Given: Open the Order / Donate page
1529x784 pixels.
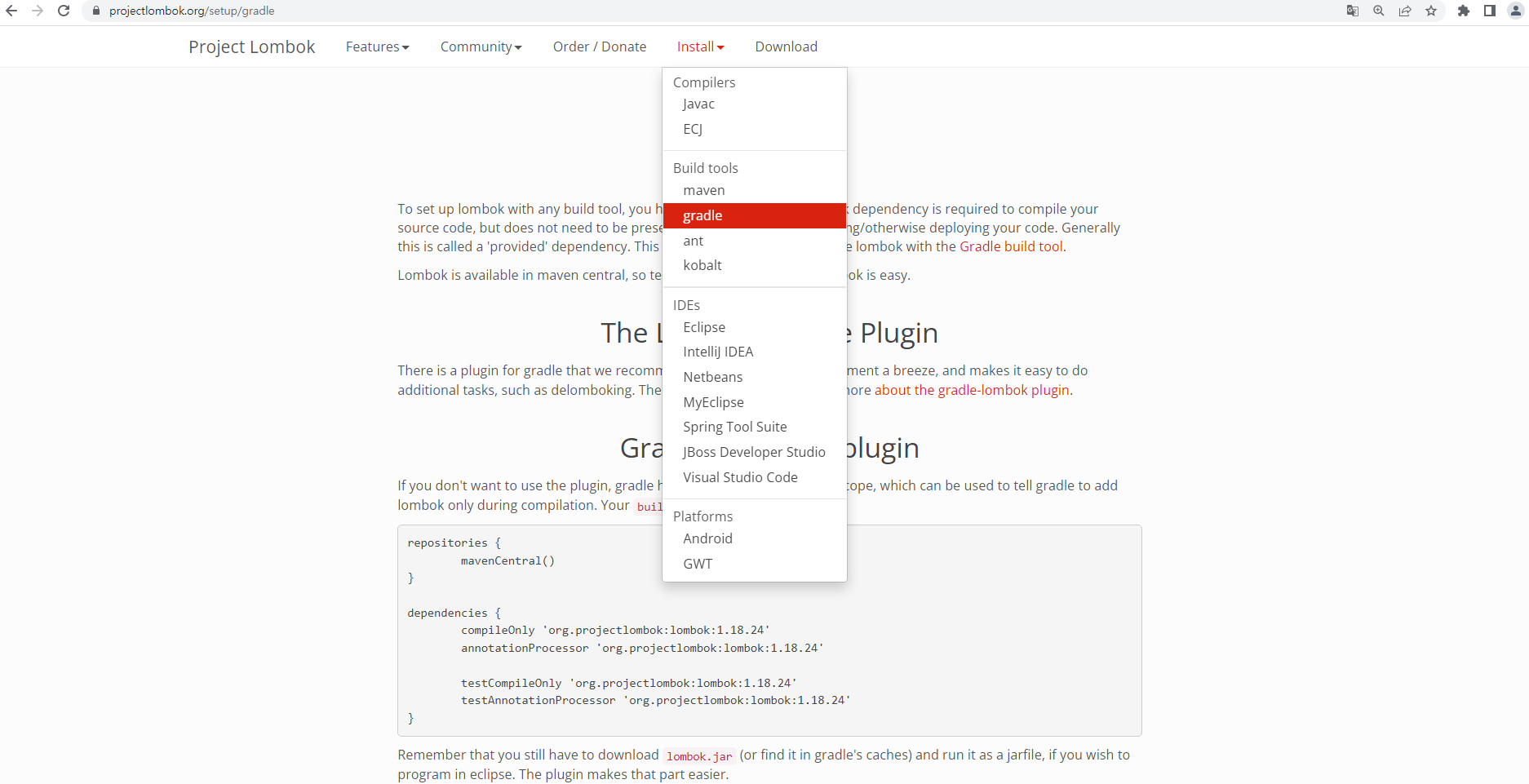Looking at the screenshot, I should (600, 47).
